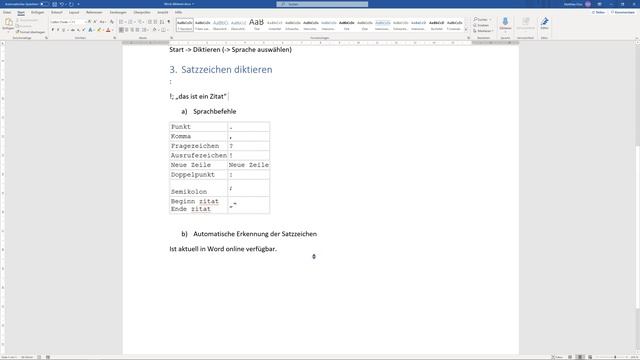This screenshot has height=360, width=640.
Task: Align text left
Action: point(121,30)
